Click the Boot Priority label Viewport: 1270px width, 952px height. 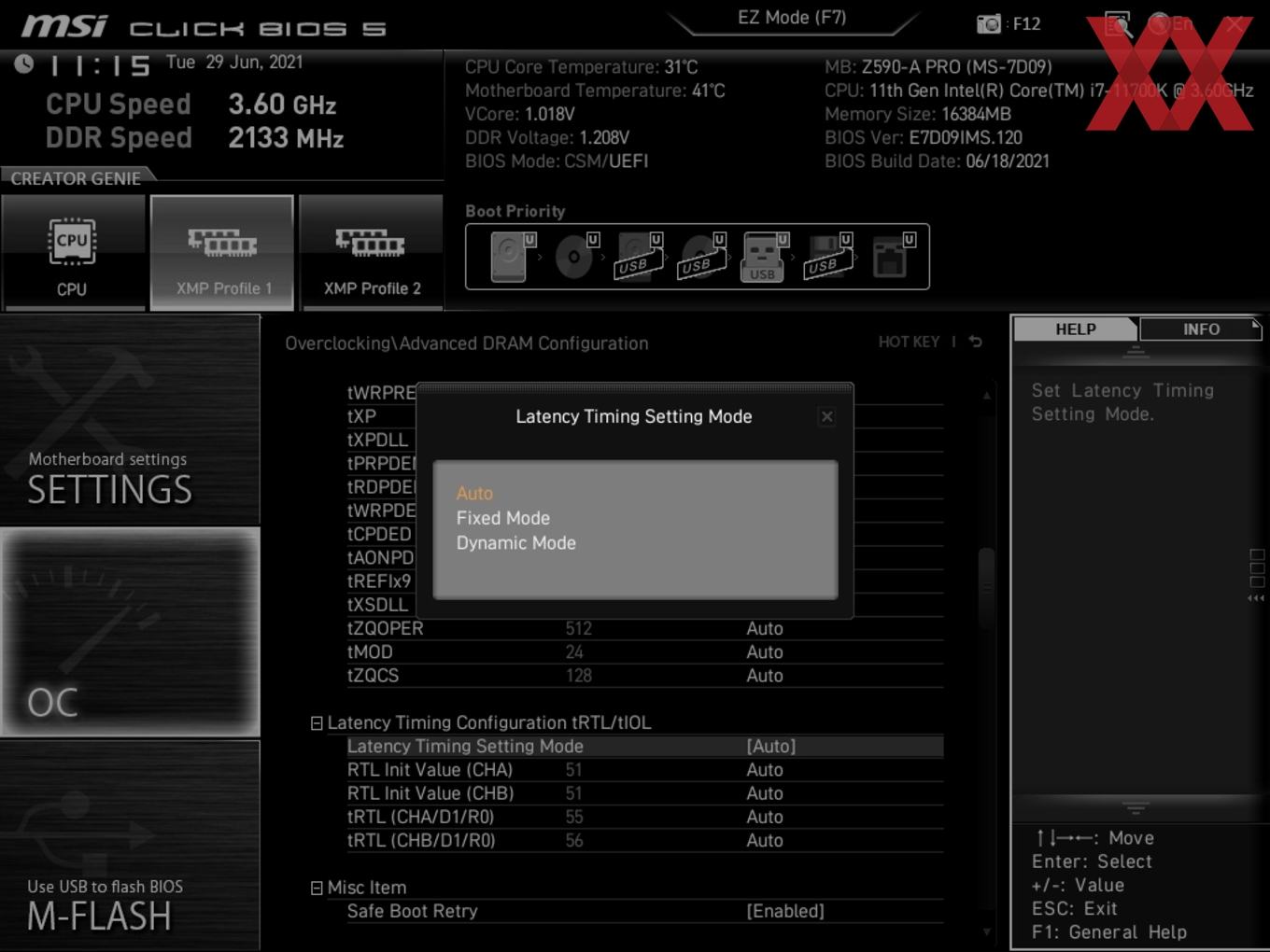[515, 211]
